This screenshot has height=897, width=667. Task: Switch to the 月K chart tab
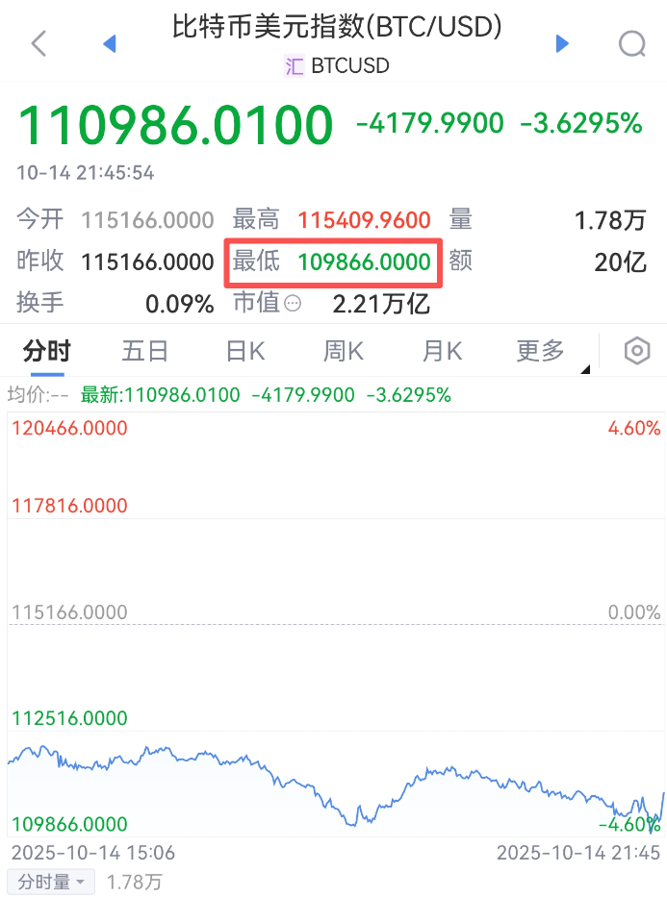pyautogui.click(x=441, y=351)
